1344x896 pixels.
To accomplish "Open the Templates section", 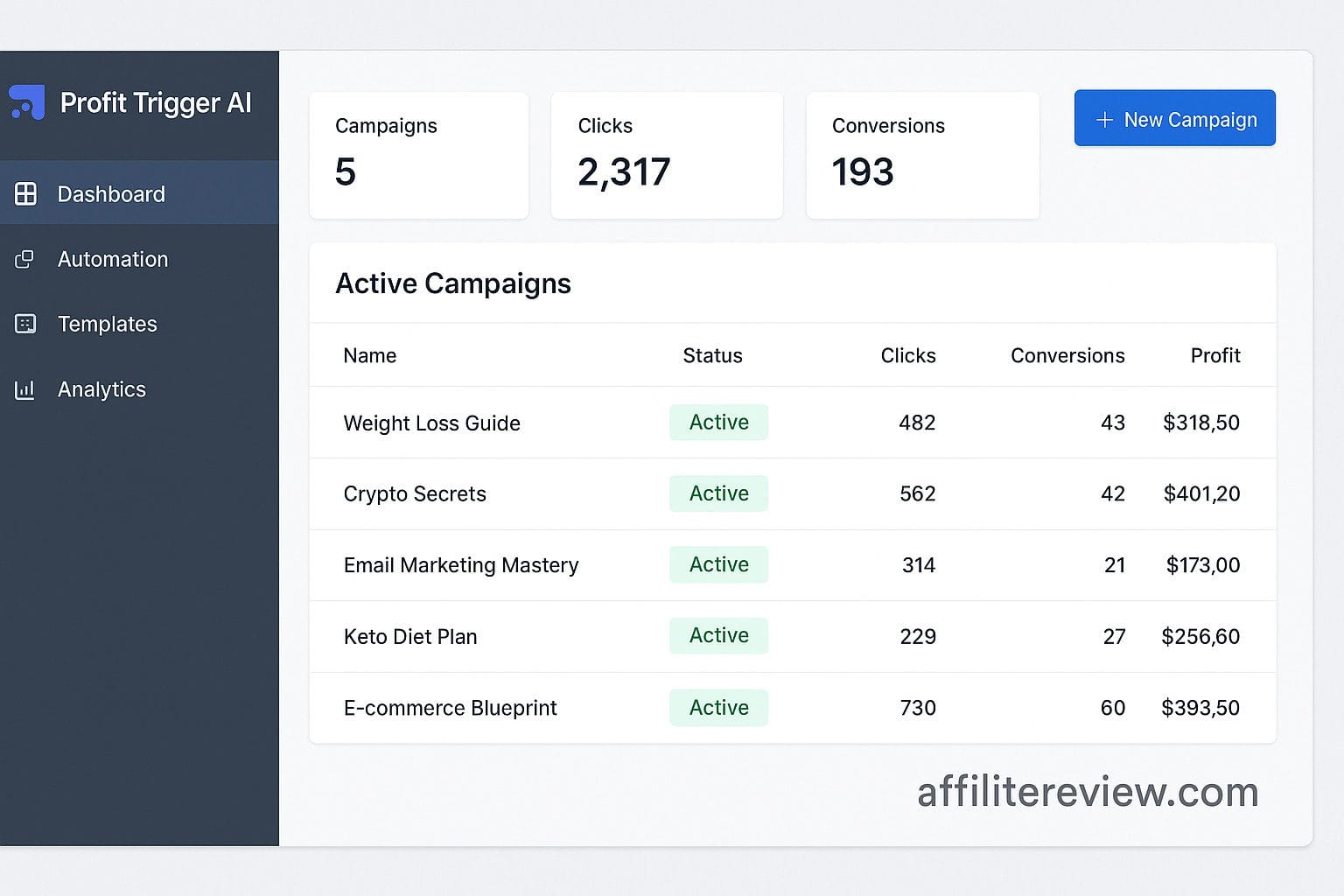I will 108,324.
